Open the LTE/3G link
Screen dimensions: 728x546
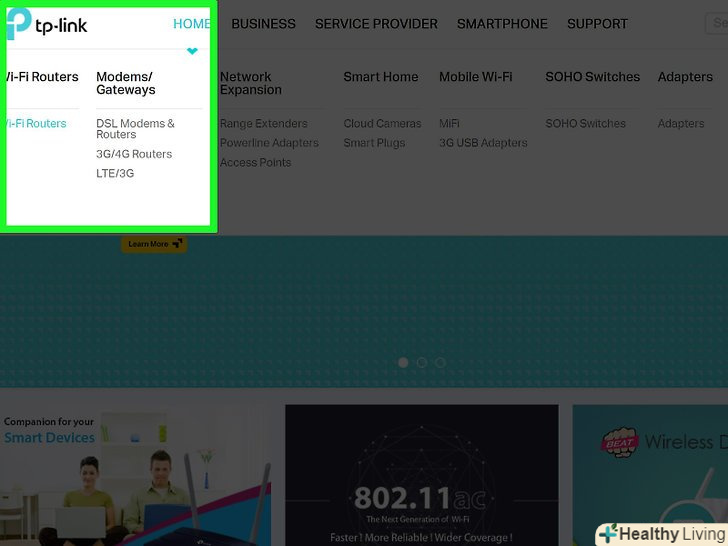(115, 174)
